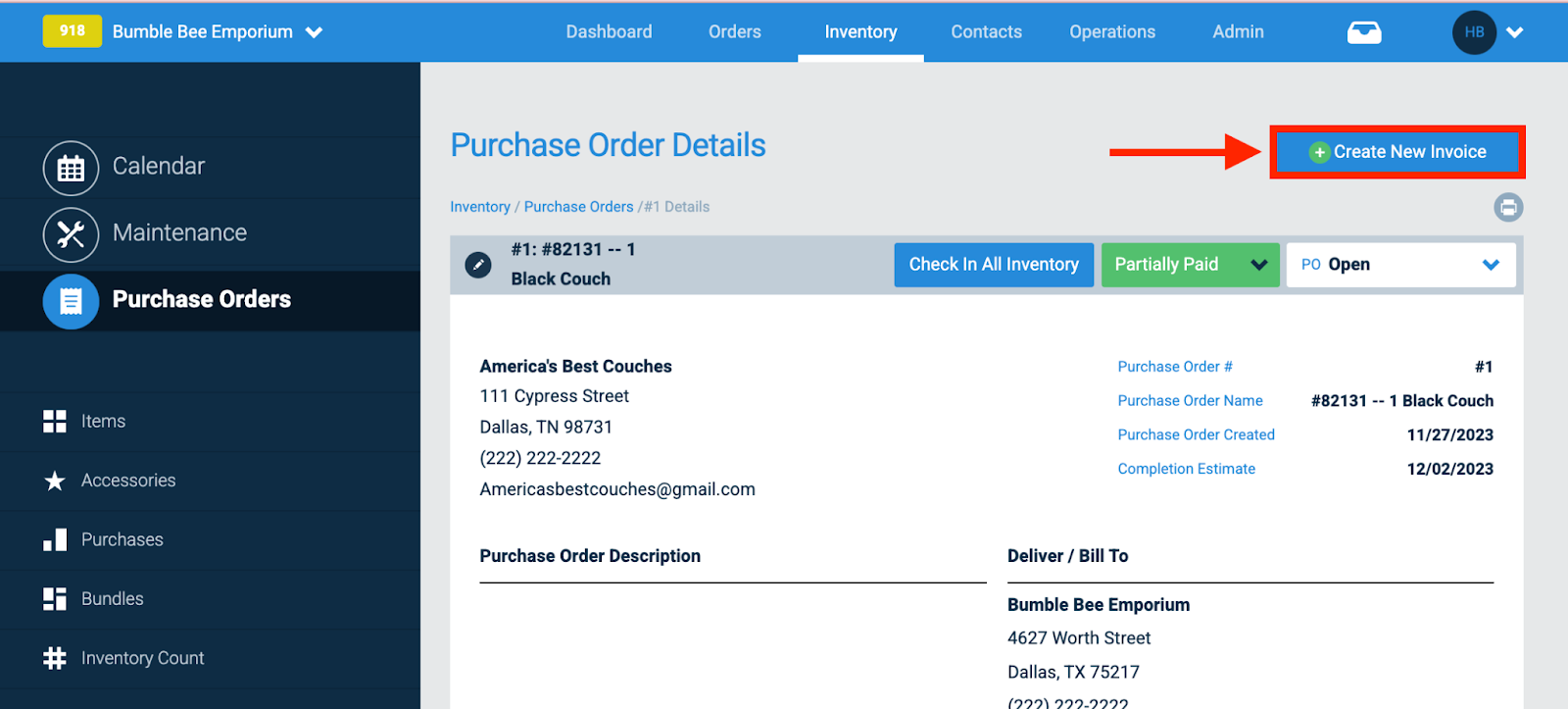The height and width of the screenshot is (709, 1568).
Task: Click the Purchase Orders receipt icon
Action: [70, 301]
